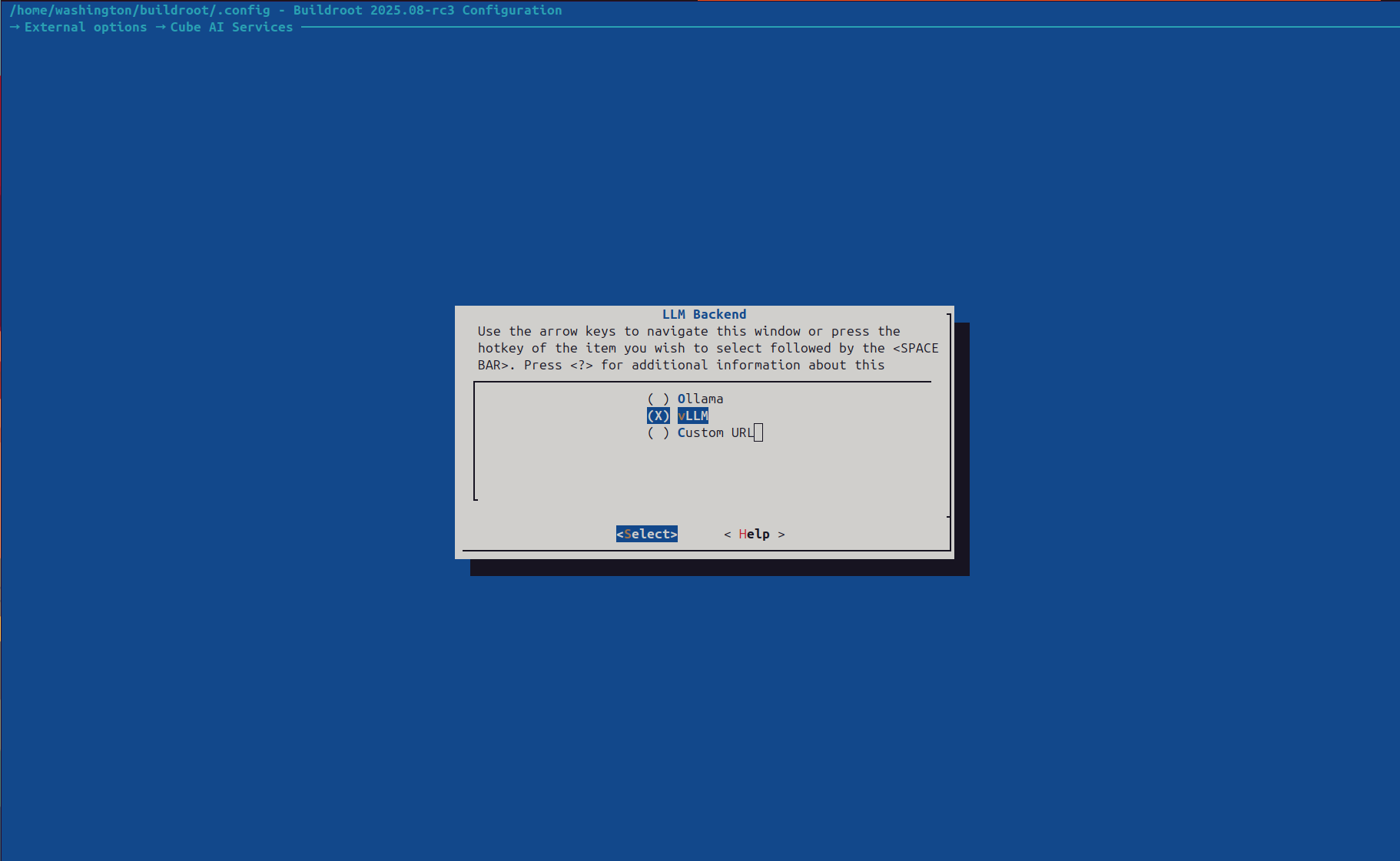The image size is (1400, 861).
Task: Click the 'Cube AI Services' breadcrumb text
Action: point(232,27)
